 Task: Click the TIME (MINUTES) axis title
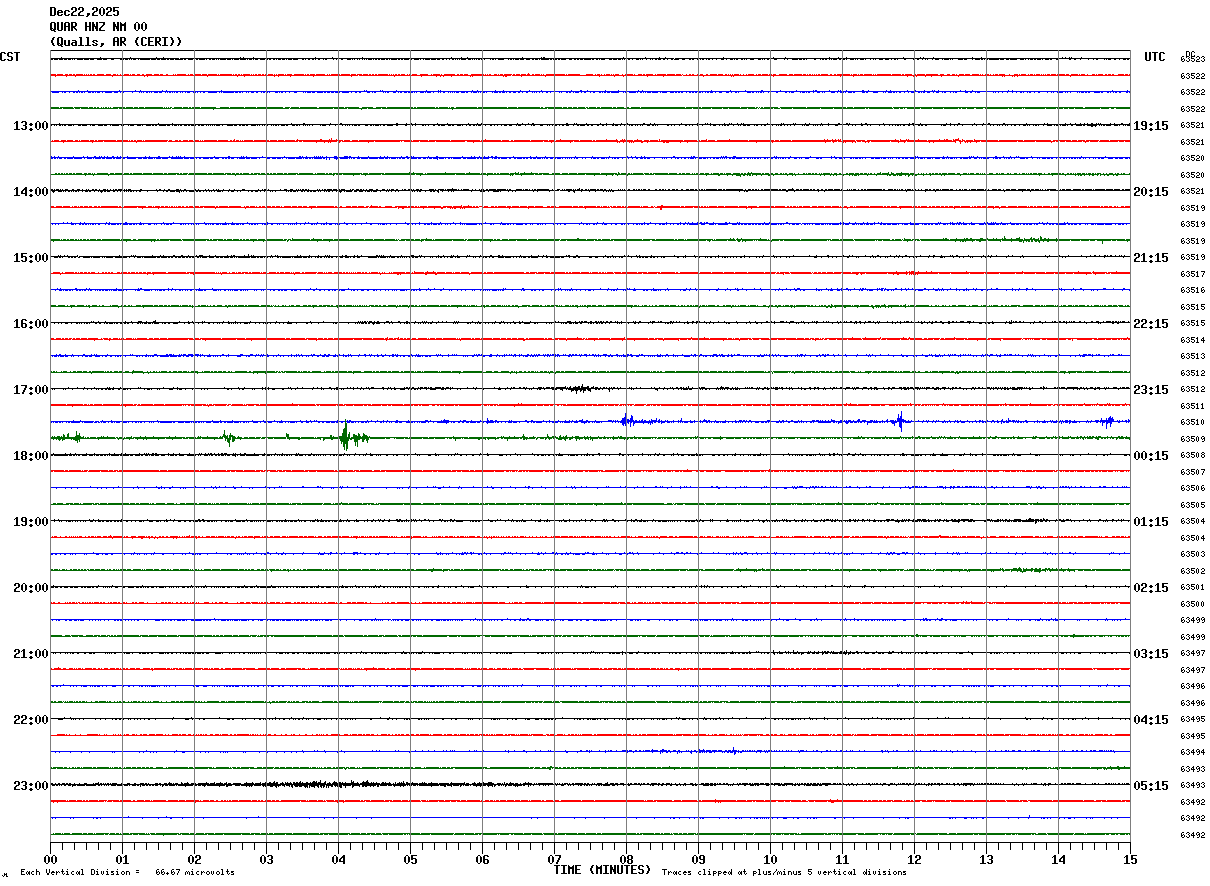[602, 870]
